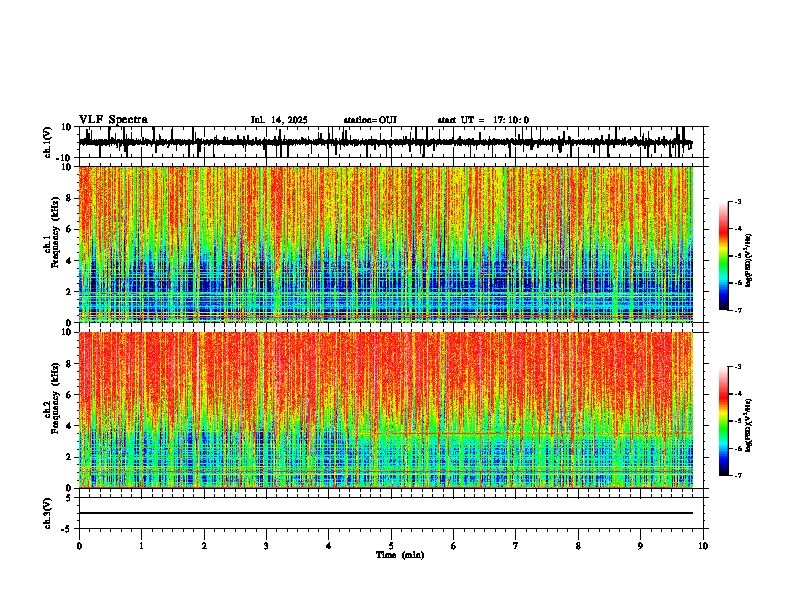Click the time axis tick label "1"
The height and width of the screenshot is (612, 792).
click(141, 546)
